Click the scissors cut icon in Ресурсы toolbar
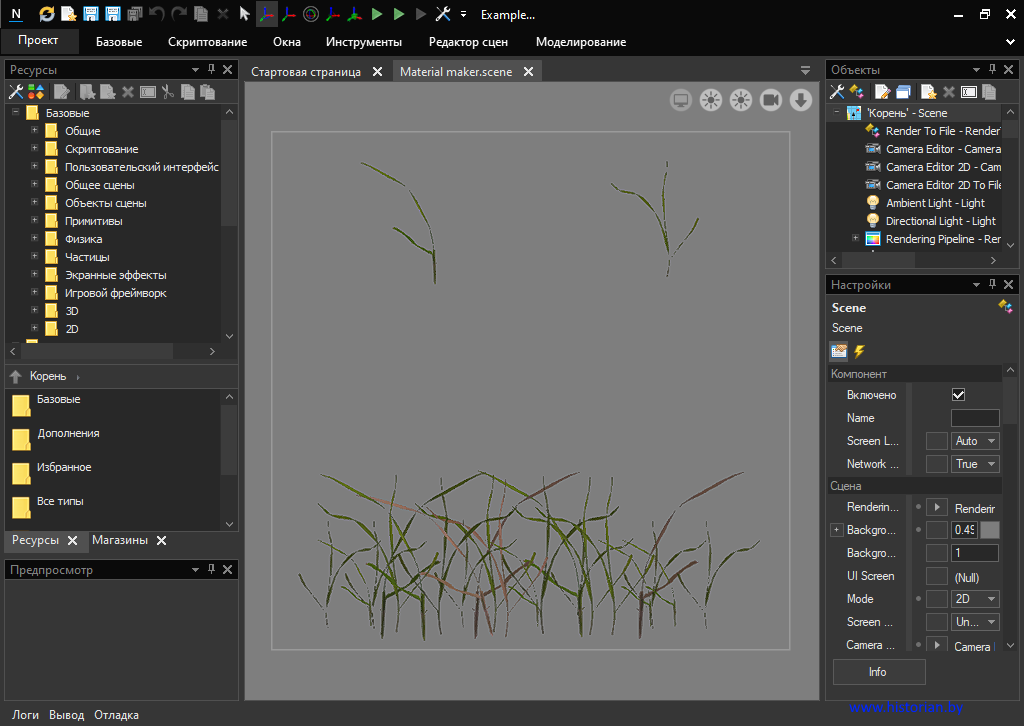 pyautogui.click(x=168, y=92)
